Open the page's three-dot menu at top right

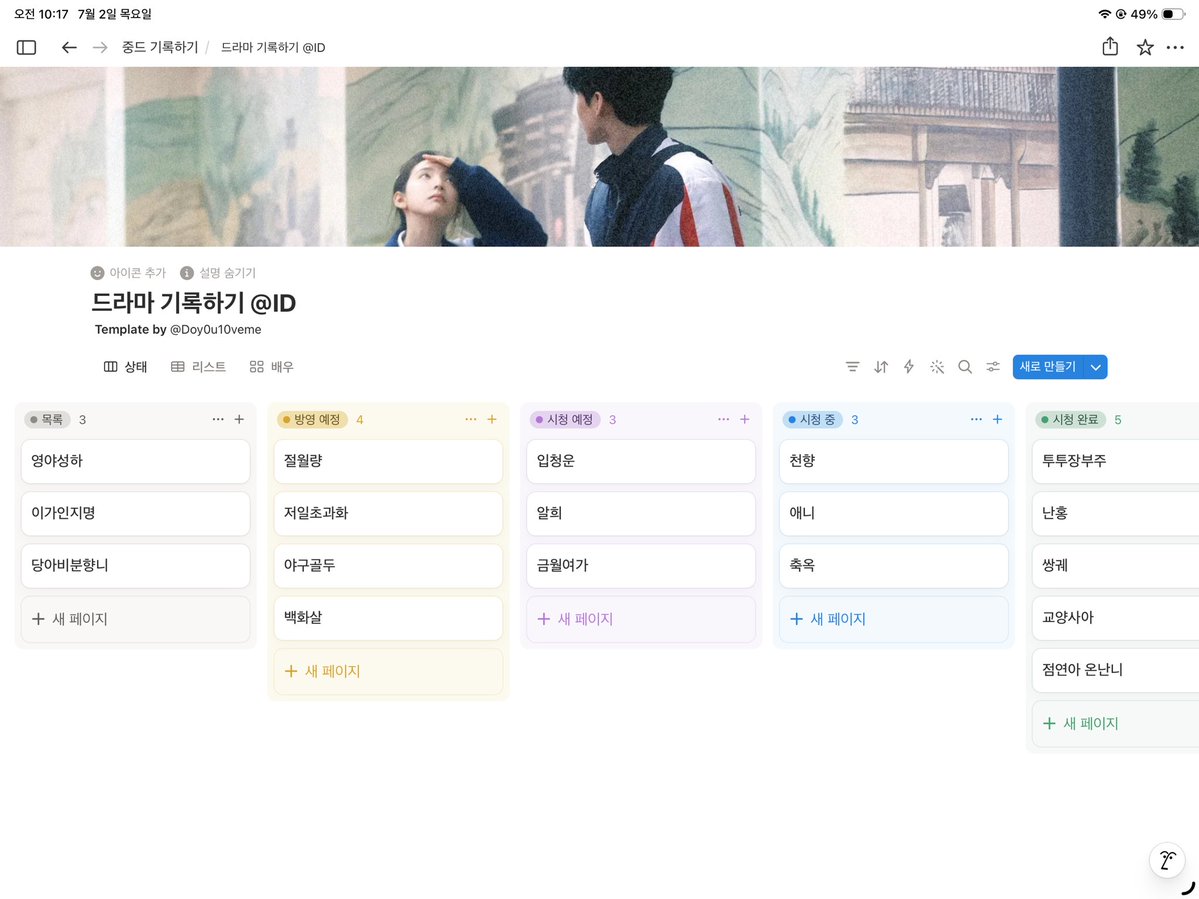pyautogui.click(x=1175, y=47)
